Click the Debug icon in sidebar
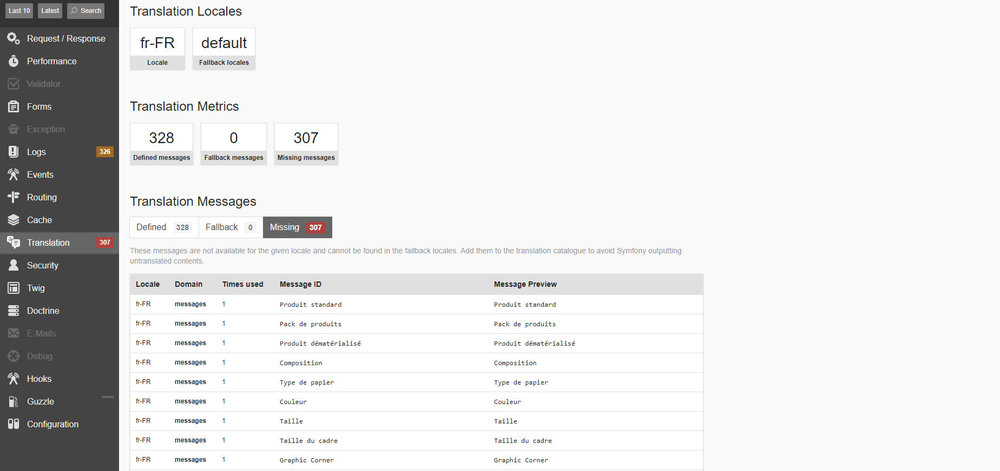The width and height of the screenshot is (1000, 471). pos(13,356)
